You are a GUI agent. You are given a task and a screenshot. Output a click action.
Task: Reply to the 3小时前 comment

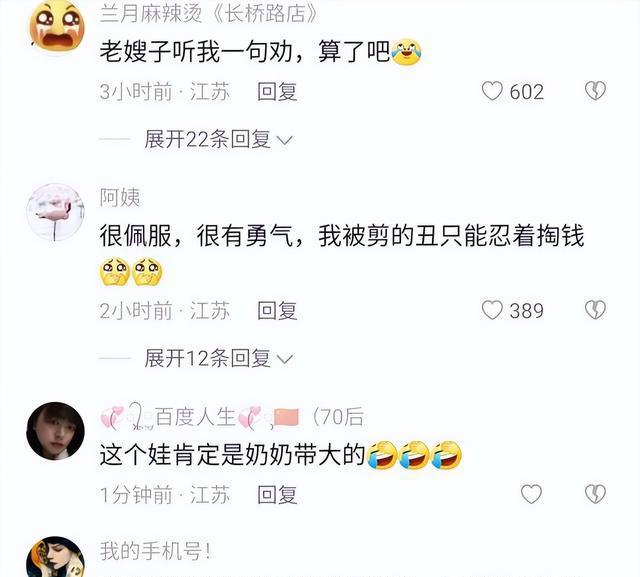pos(277,91)
